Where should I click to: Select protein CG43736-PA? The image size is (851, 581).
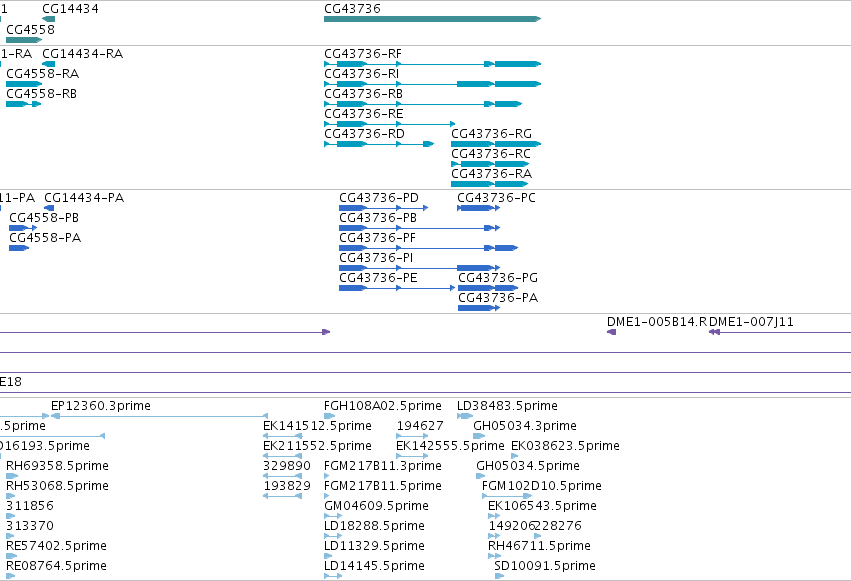479,308
